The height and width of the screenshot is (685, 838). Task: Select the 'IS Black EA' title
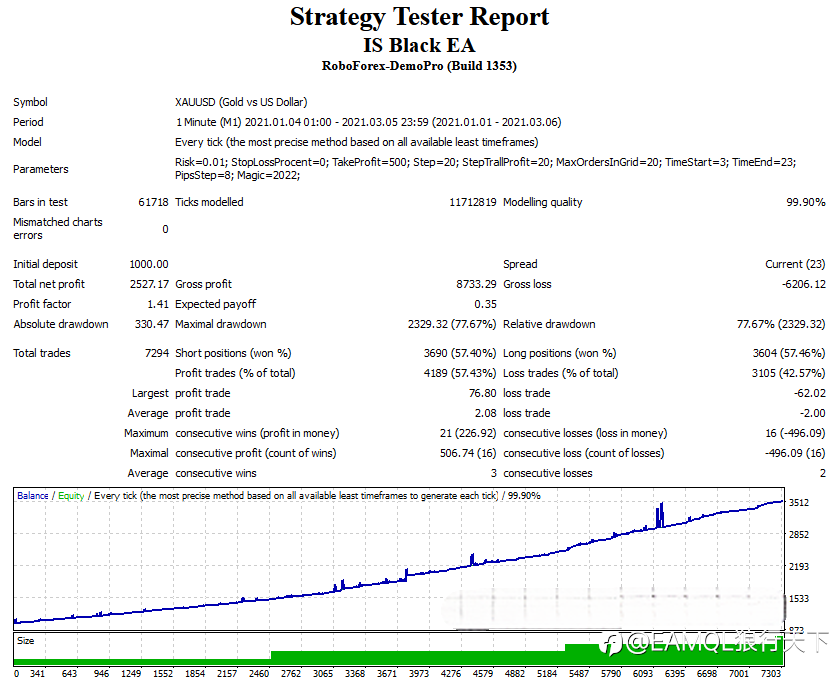click(x=419, y=45)
